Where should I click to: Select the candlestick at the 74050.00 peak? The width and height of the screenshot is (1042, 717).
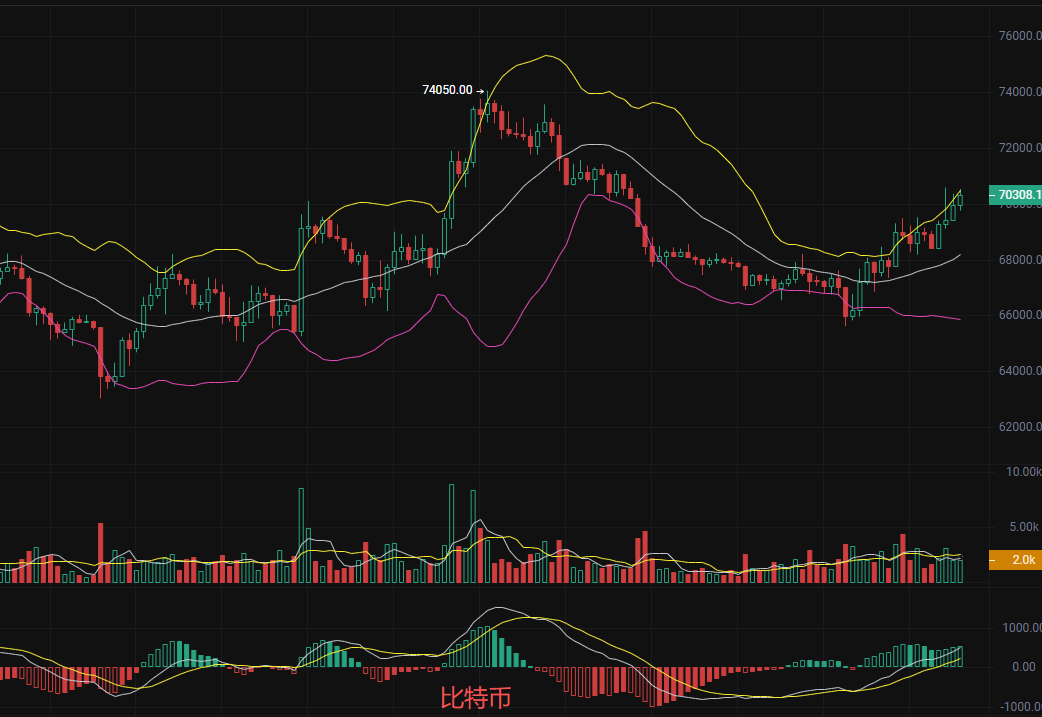[483, 106]
